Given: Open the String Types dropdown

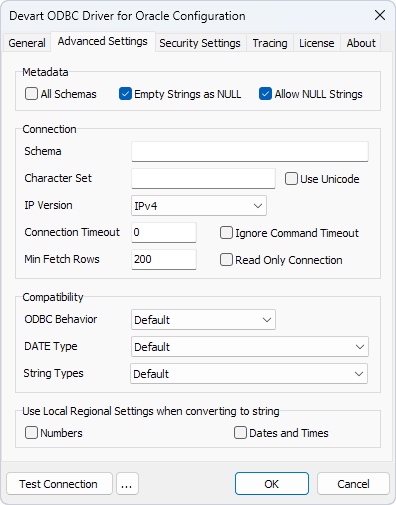Looking at the screenshot, I should (x=249, y=374).
